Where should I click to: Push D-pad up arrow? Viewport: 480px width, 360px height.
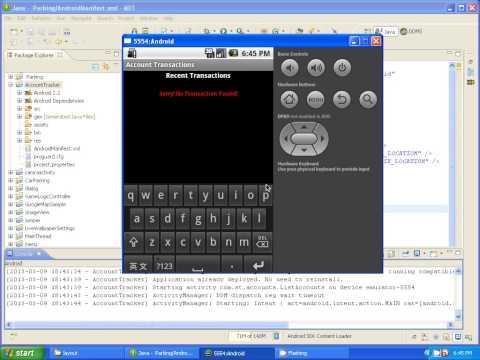(x=304, y=127)
